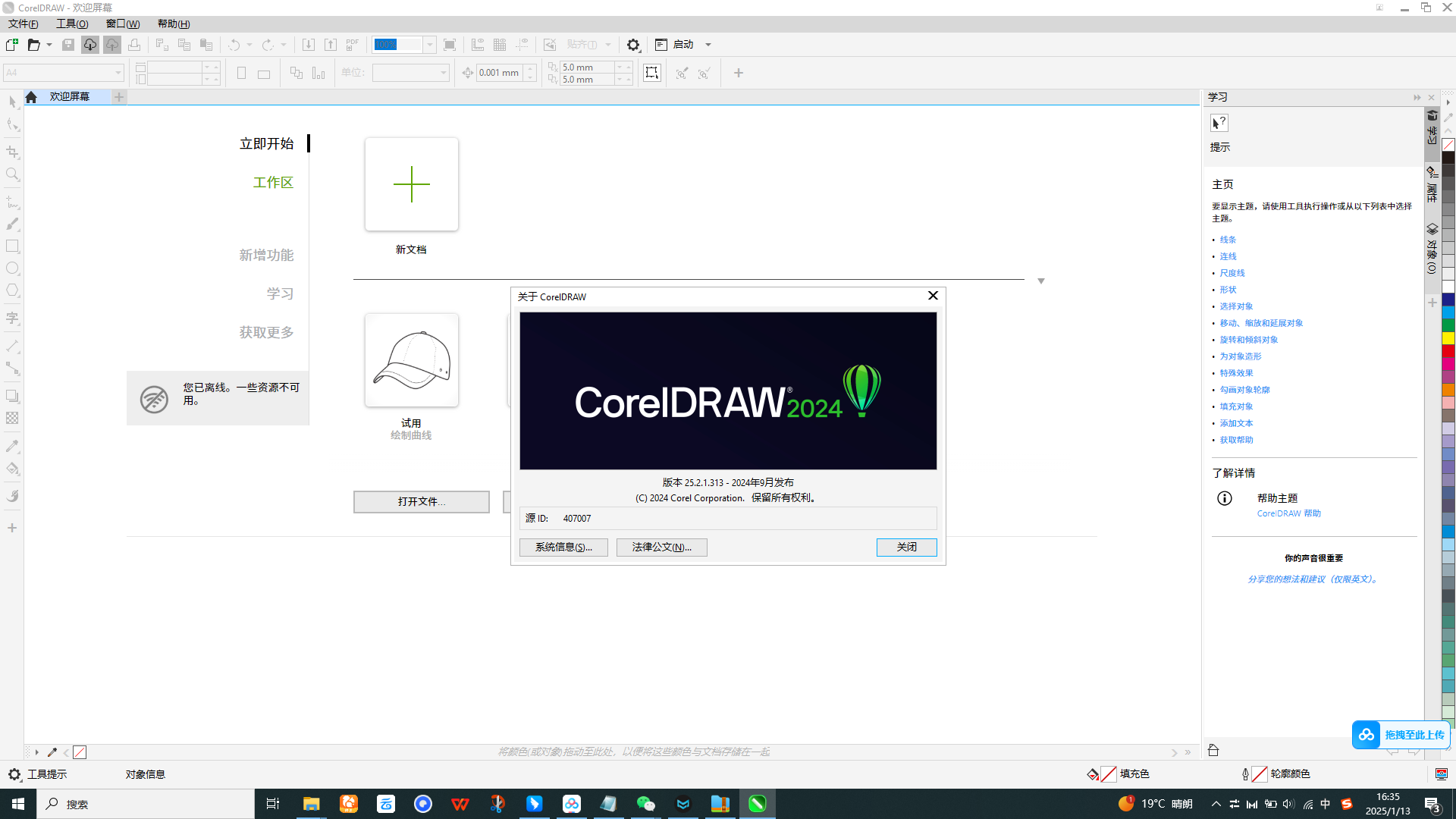Open the 帮助 menu
This screenshot has height=819, width=1456.
[x=174, y=24]
